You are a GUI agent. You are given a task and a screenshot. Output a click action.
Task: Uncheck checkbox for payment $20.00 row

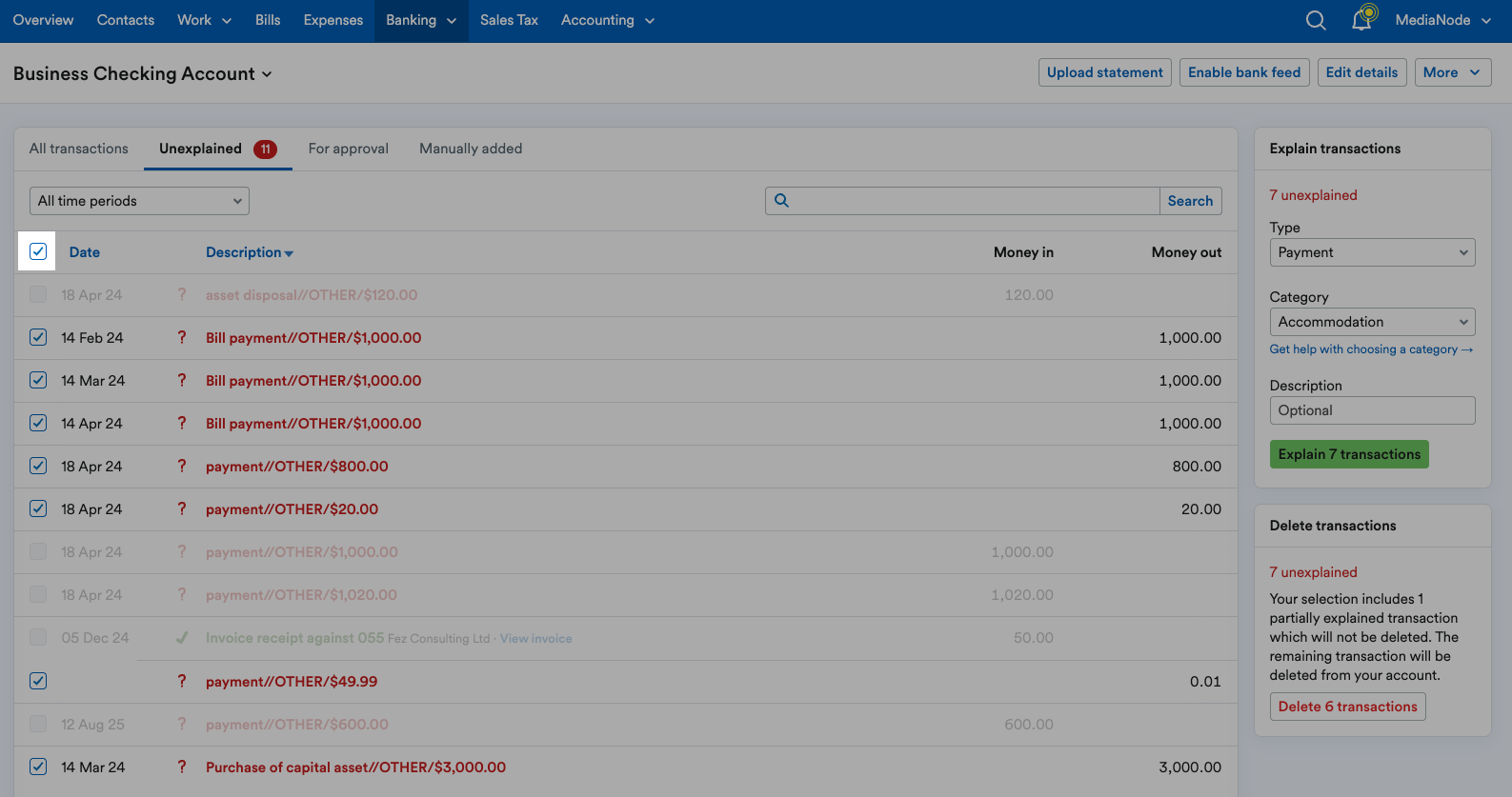pos(38,508)
